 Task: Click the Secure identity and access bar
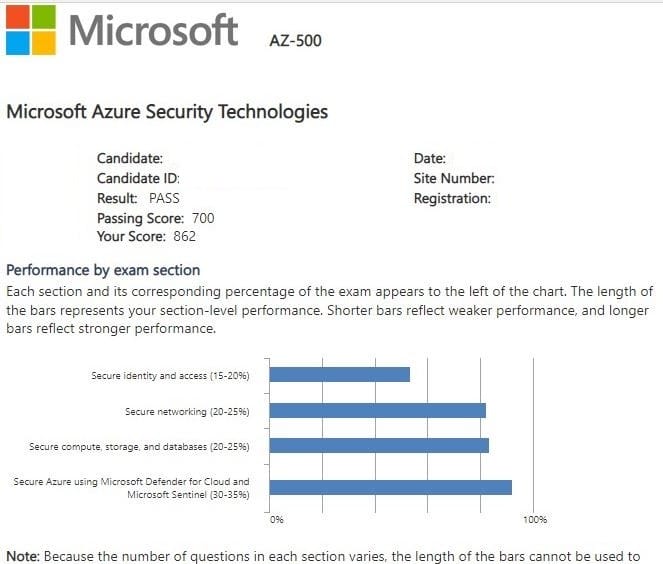click(x=340, y=375)
